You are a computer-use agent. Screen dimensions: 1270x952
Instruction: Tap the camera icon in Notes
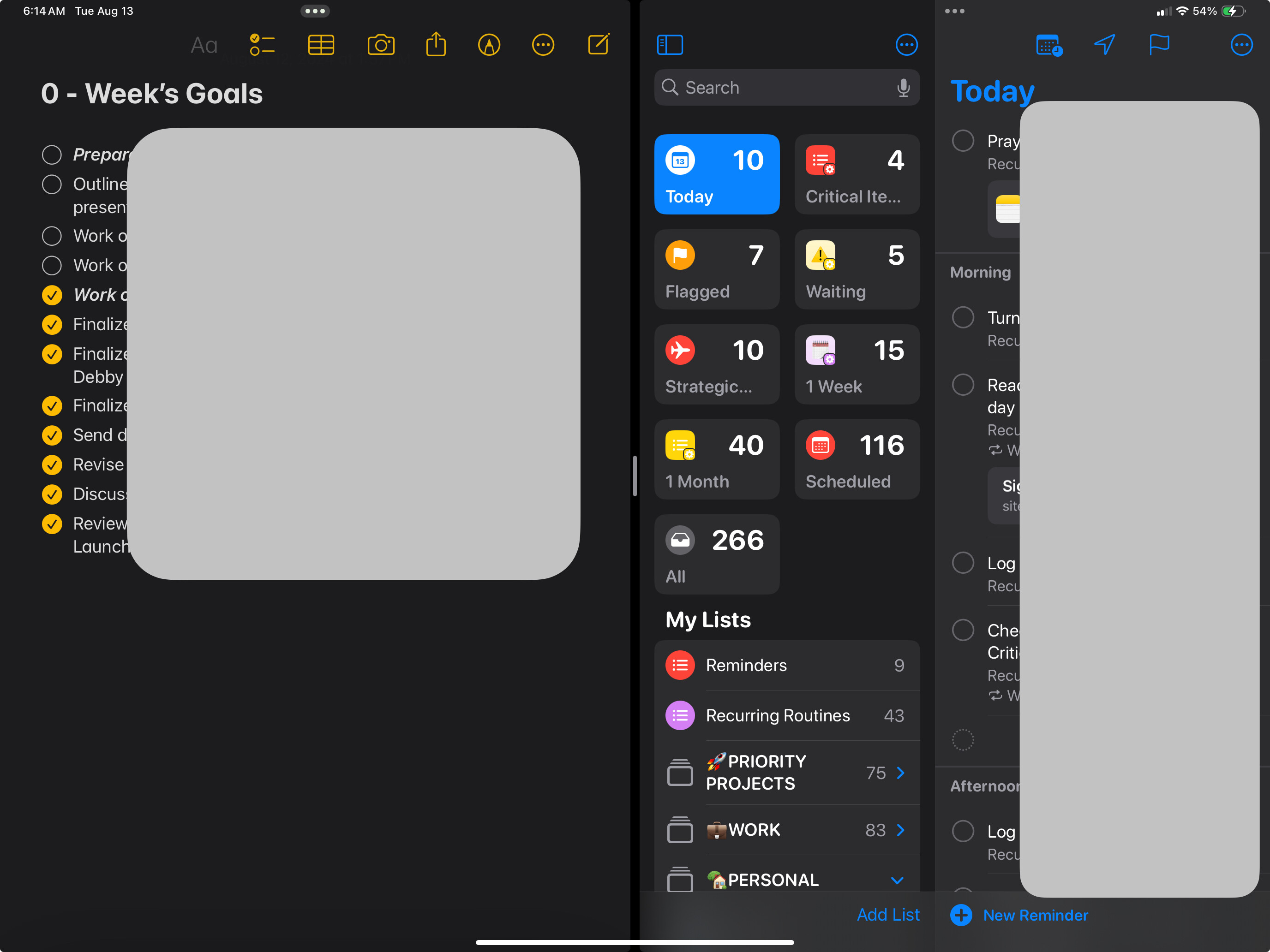click(x=381, y=45)
